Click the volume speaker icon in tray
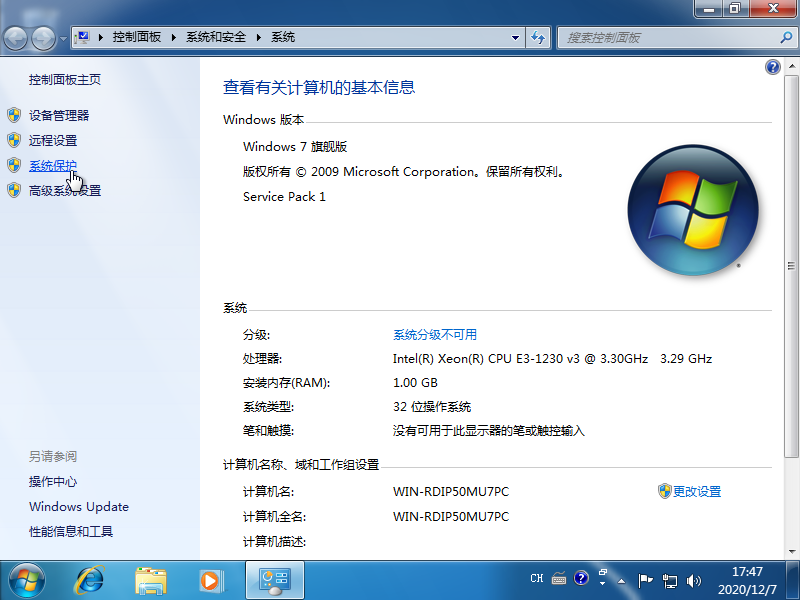The width and height of the screenshot is (800, 600). 693,578
